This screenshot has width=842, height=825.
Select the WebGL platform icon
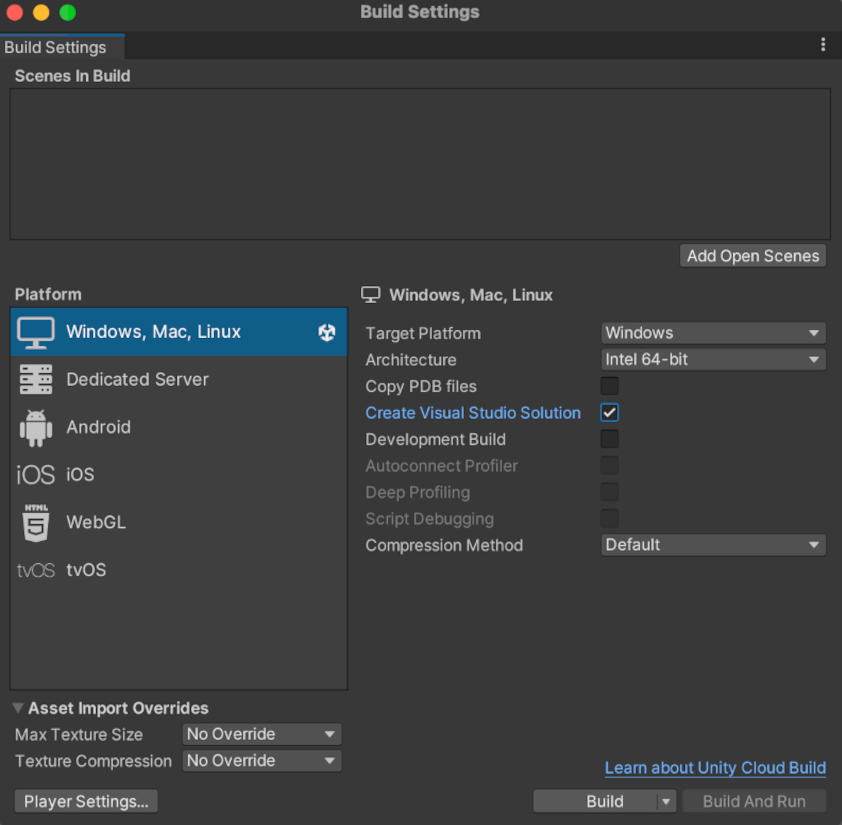(35, 522)
